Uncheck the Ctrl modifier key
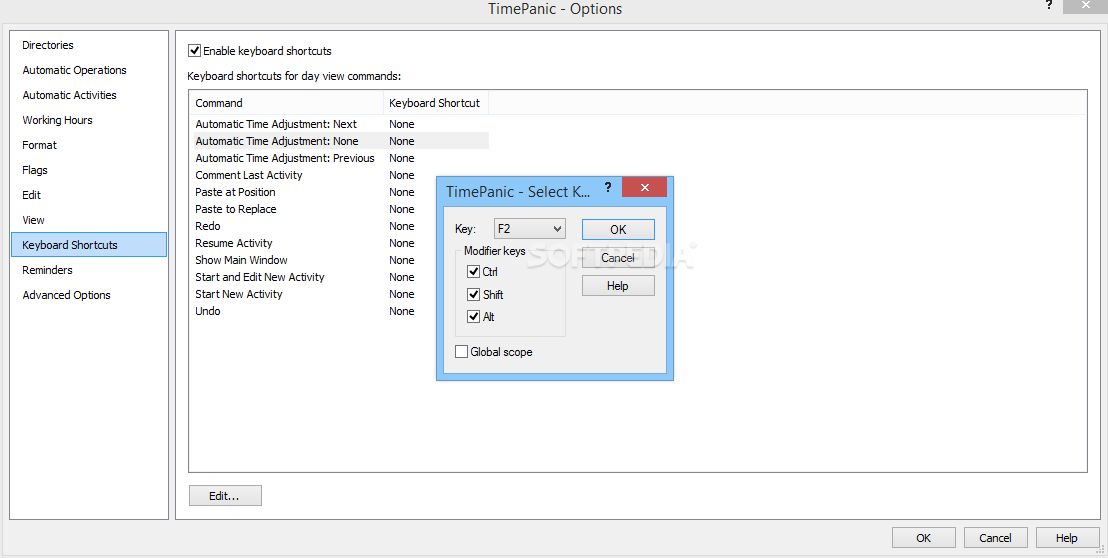This screenshot has height=558, width=1108. pyautogui.click(x=473, y=272)
